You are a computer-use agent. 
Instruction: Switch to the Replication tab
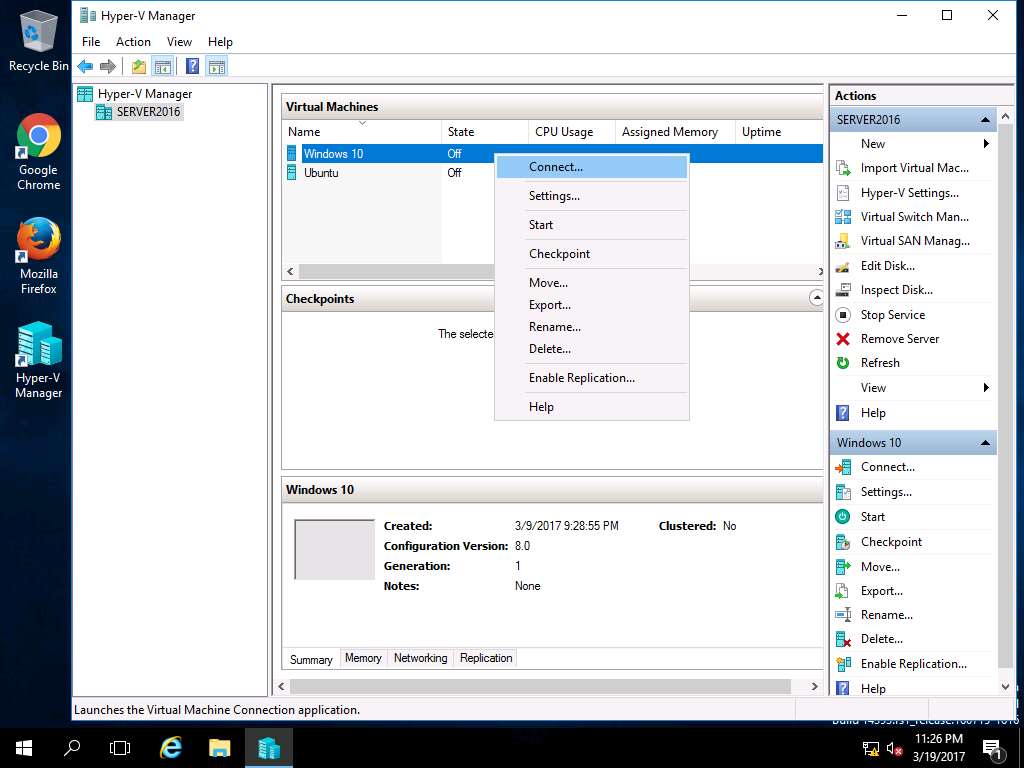[x=486, y=658]
